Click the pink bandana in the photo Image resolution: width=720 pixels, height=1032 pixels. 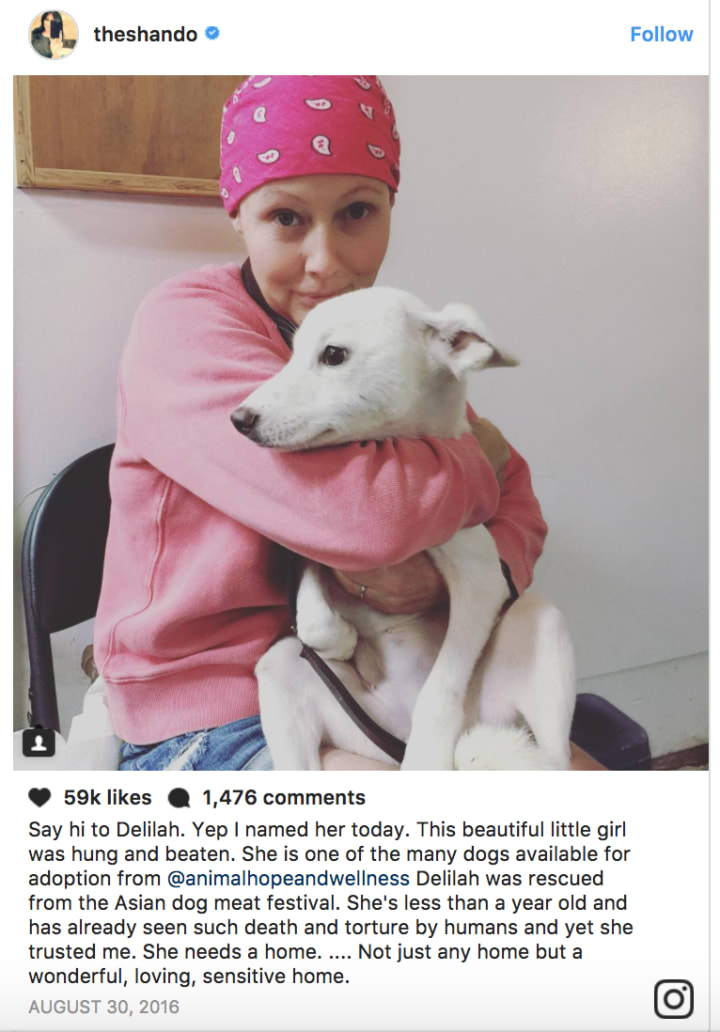pyautogui.click(x=309, y=135)
